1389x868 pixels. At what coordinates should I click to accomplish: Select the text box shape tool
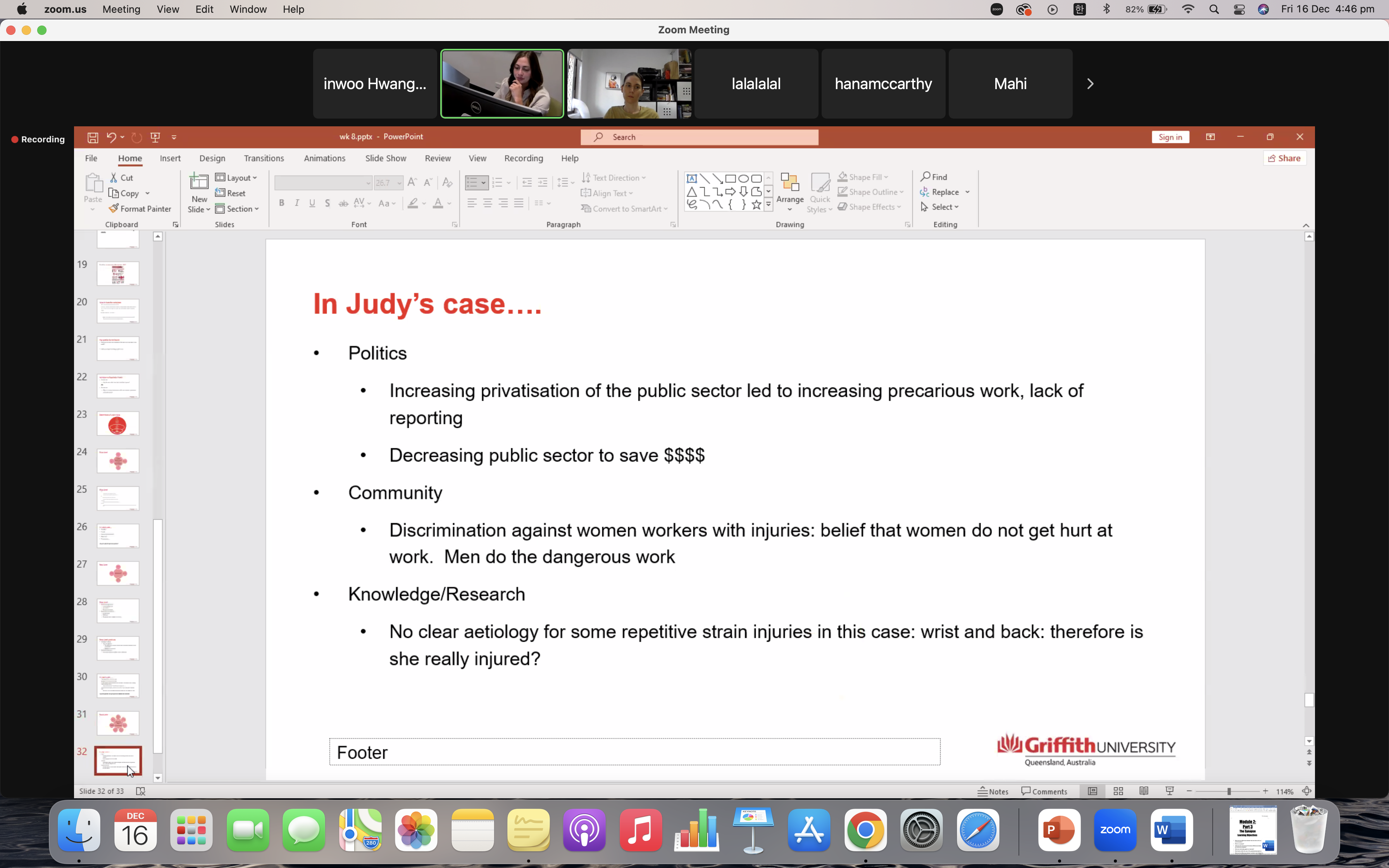pyautogui.click(x=692, y=179)
